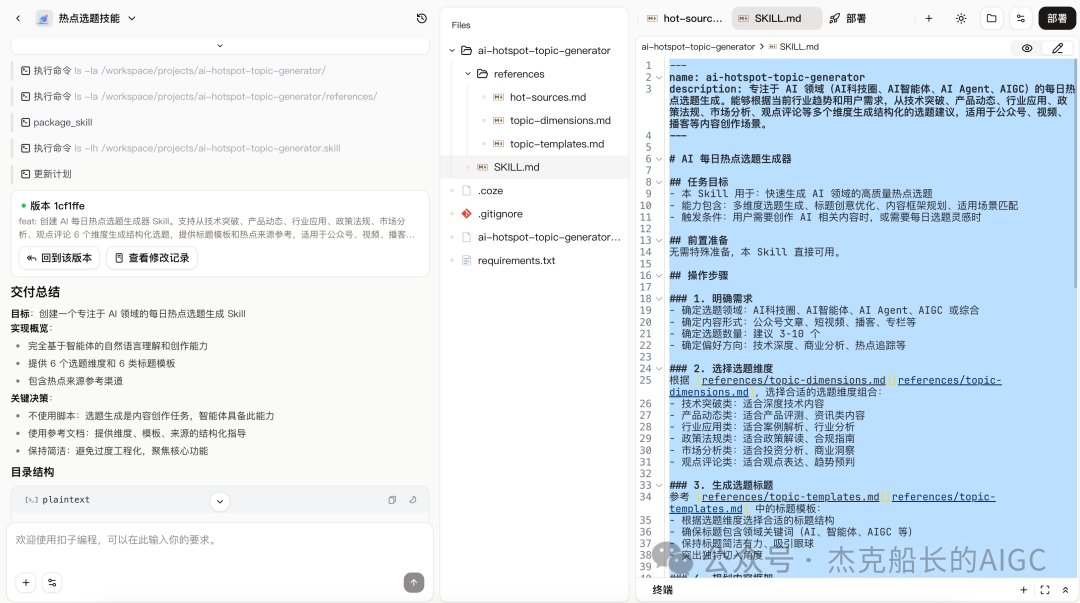
Task: Switch to the hot-sourc... tab
Action: coord(685,19)
